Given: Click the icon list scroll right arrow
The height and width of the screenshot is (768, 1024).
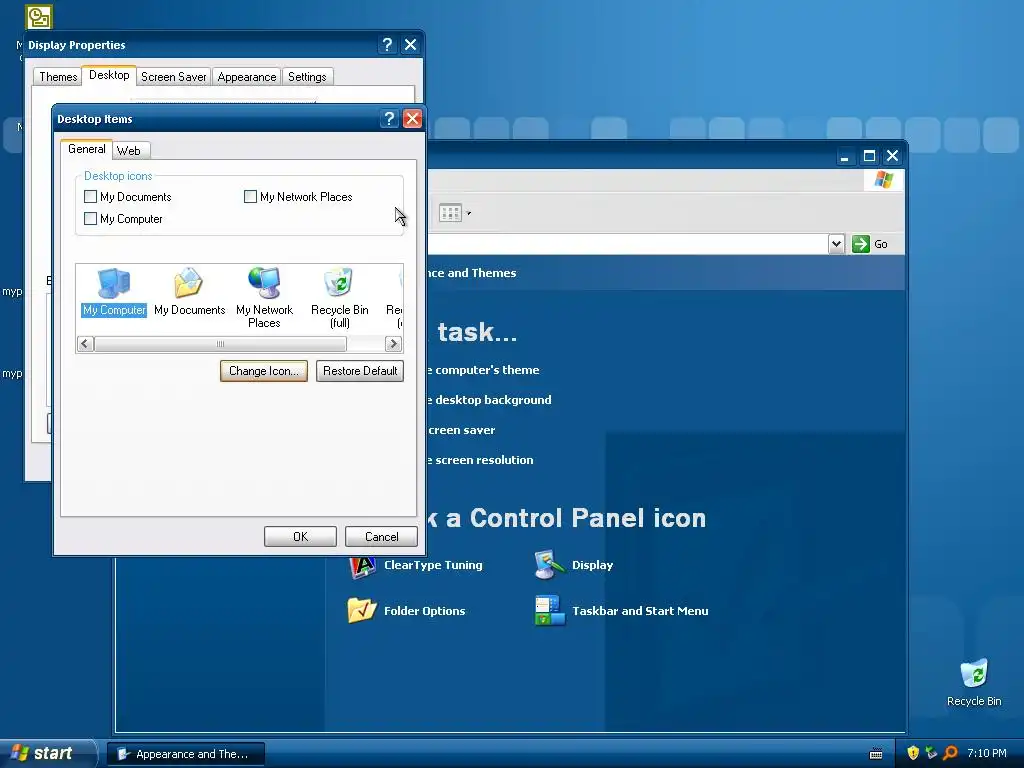Looking at the screenshot, I should [x=393, y=344].
